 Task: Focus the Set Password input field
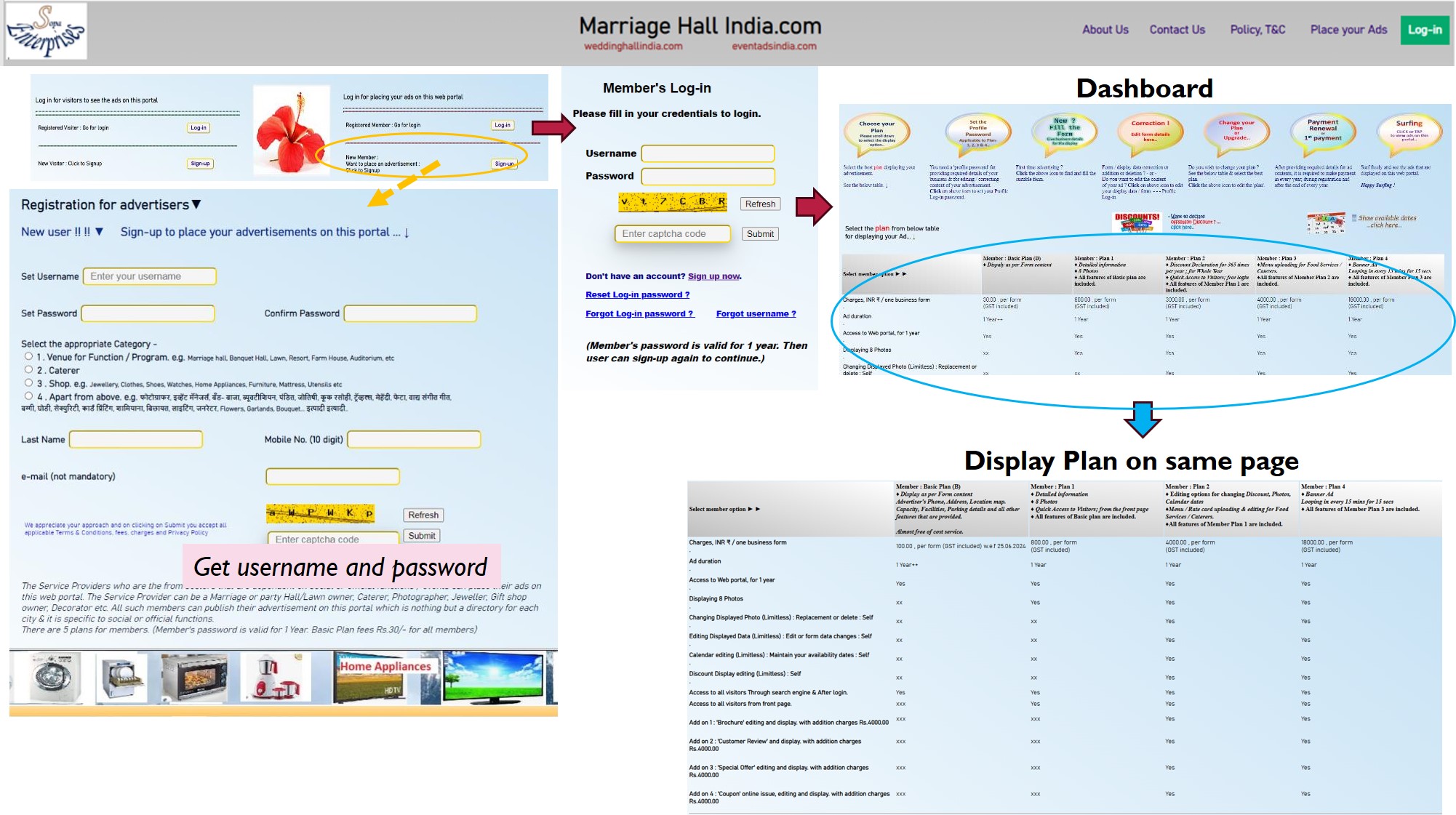(x=148, y=313)
